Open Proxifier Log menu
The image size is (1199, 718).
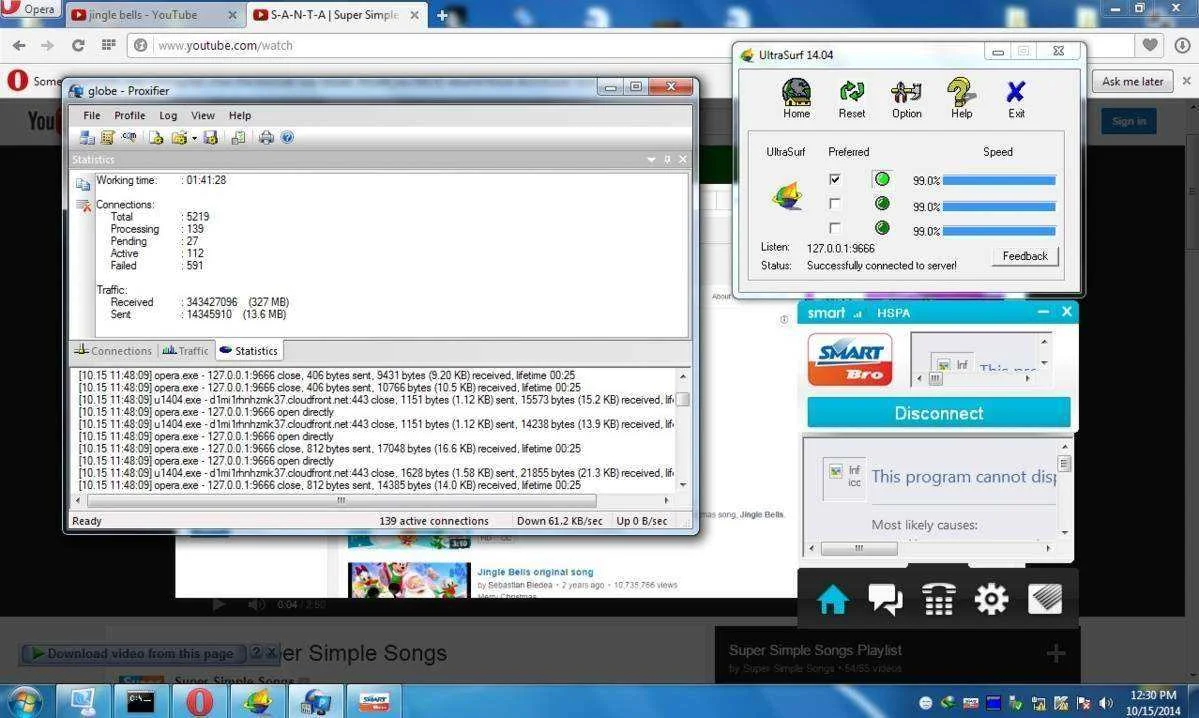pos(168,115)
